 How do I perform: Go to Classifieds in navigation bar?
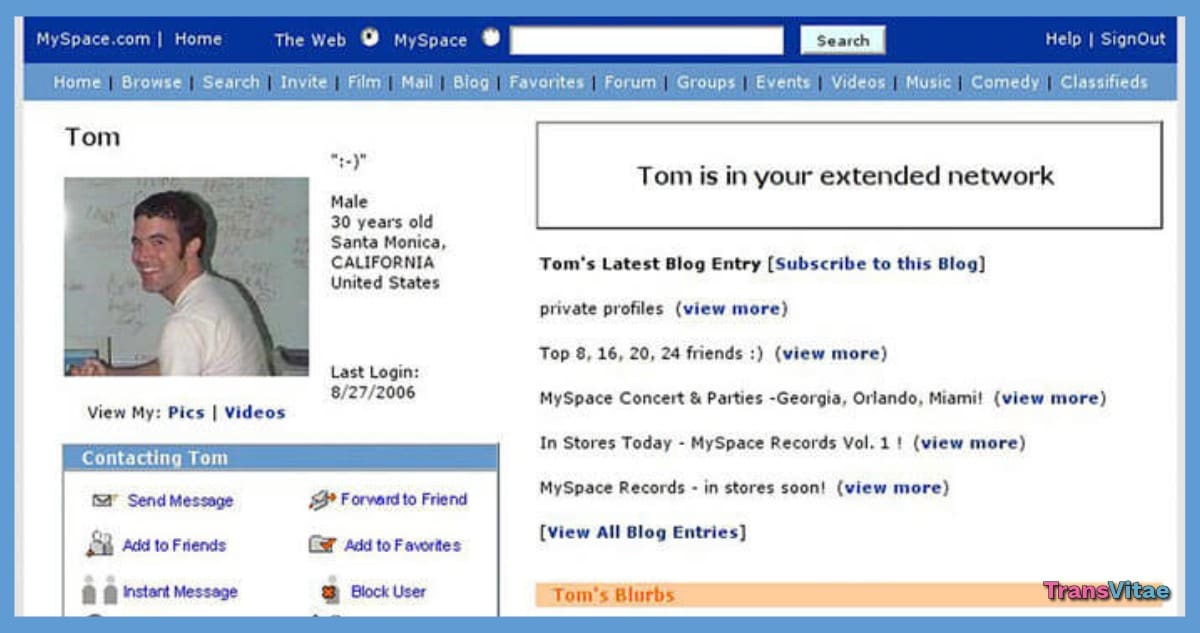[1104, 82]
